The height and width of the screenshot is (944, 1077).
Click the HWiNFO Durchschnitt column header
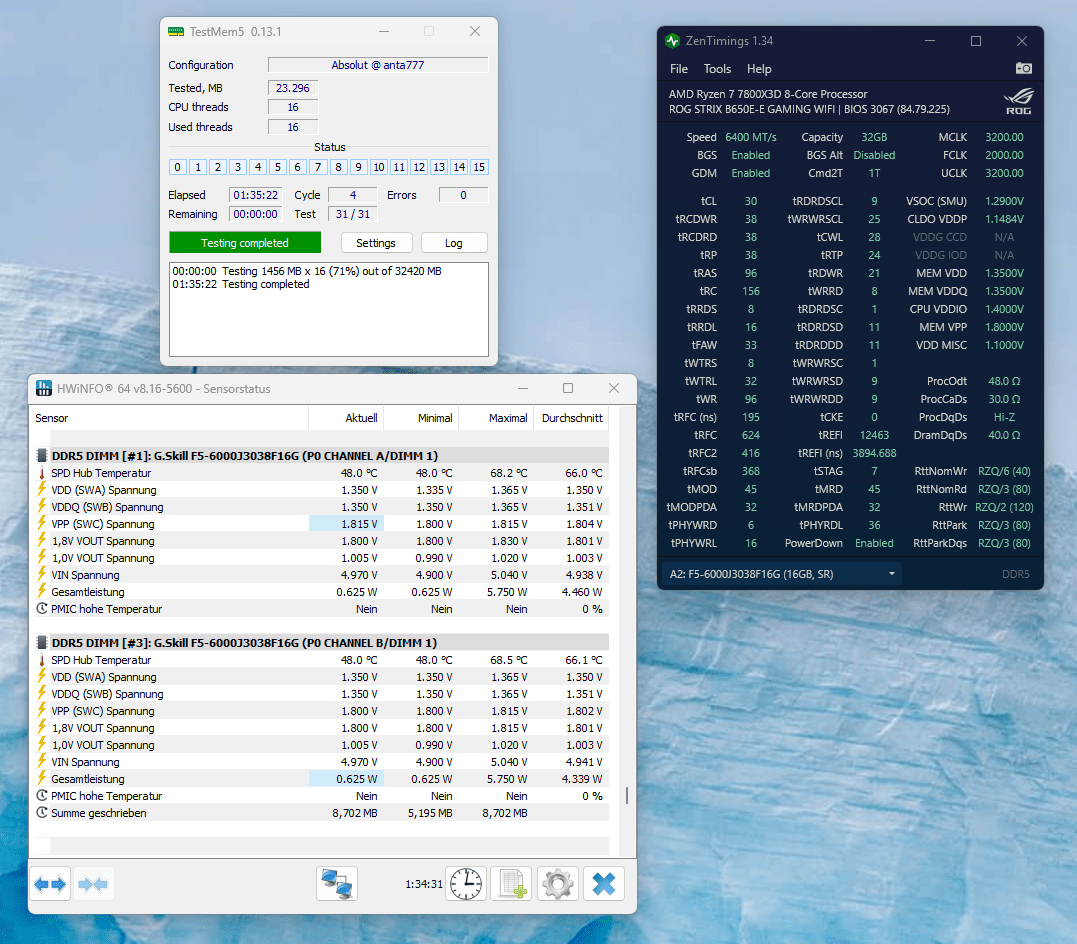coord(571,418)
